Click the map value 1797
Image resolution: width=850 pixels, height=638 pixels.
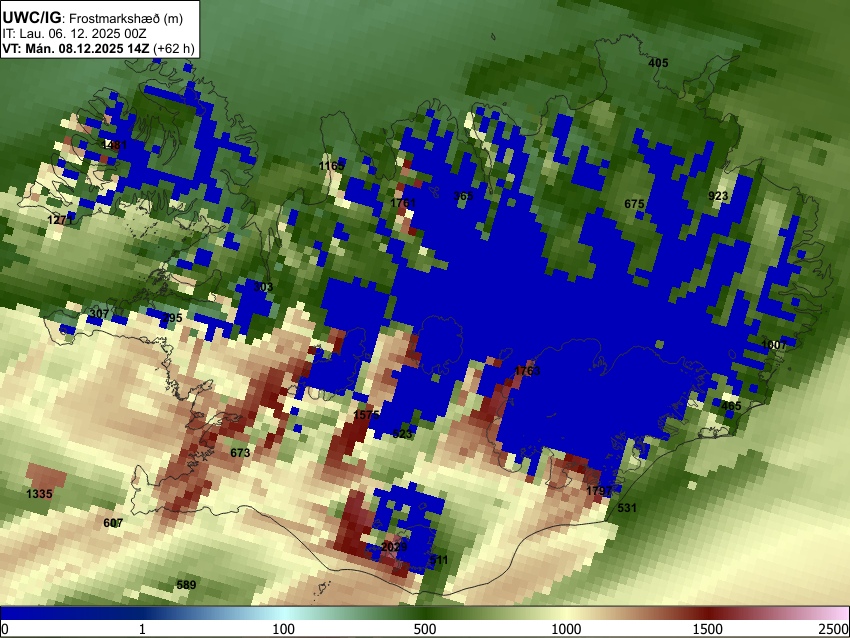click(600, 491)
